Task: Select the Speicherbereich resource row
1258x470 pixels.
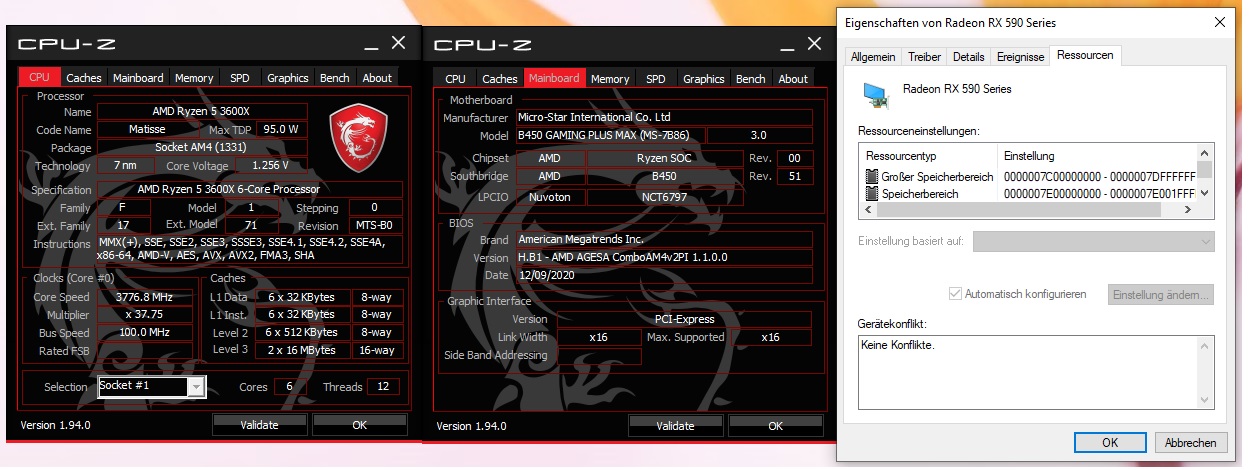Action: click(x=1029, y=194)
